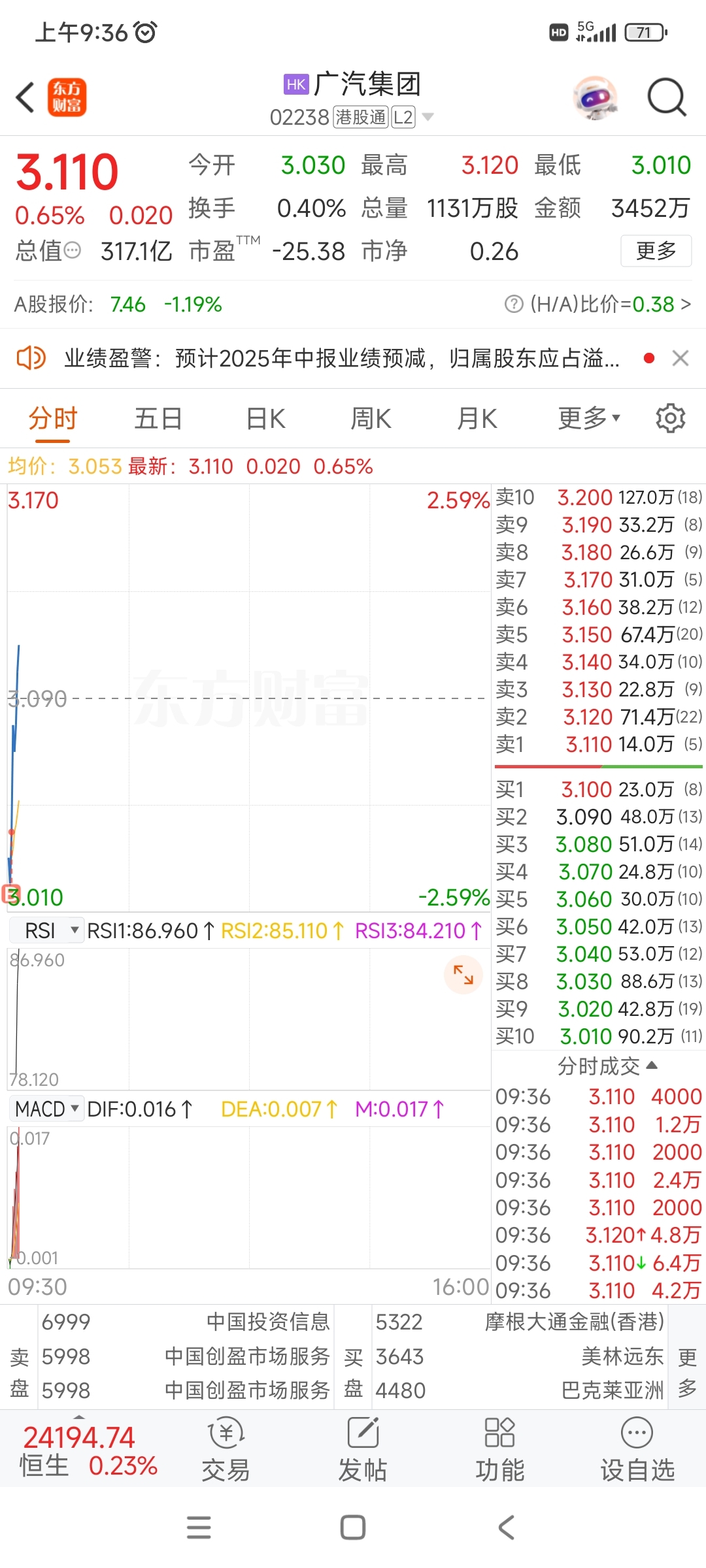
Task: Open 恒生 index 24194.74 ticker
Action: [x=88, y=1451]
